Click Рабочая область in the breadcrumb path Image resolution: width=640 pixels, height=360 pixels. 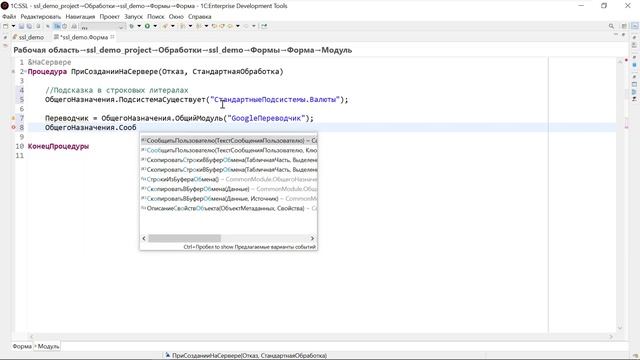click(47, 50)
